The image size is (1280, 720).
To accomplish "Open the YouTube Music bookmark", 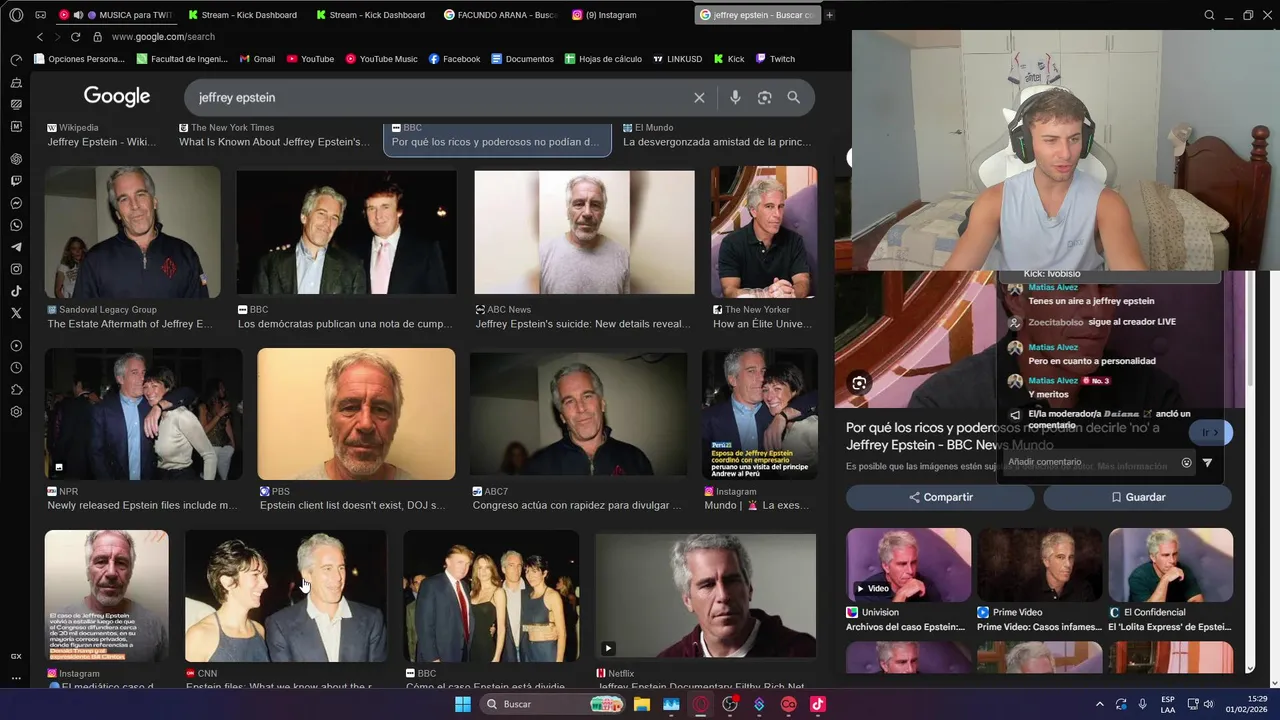I will point(382,59).
